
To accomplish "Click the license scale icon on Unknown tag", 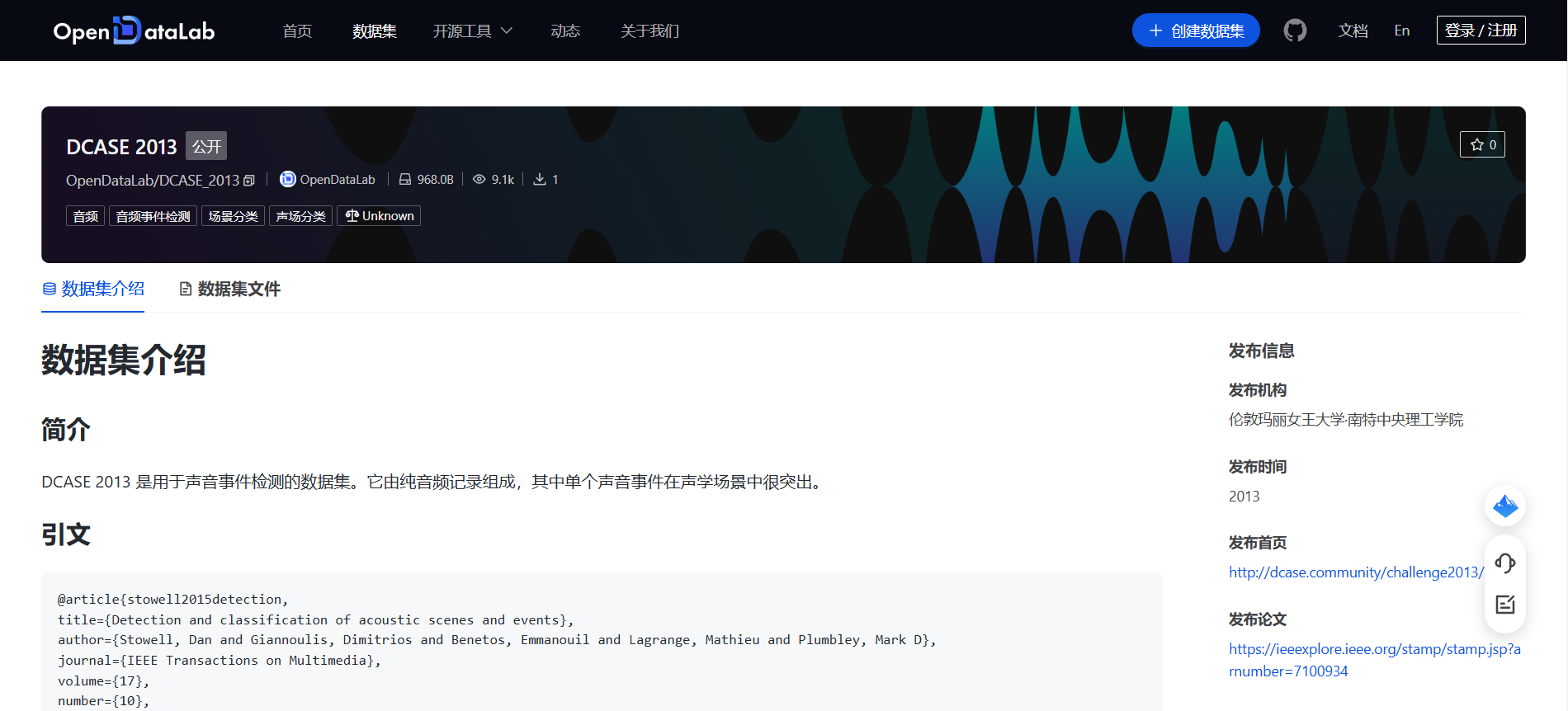I will tap(352, 215).
